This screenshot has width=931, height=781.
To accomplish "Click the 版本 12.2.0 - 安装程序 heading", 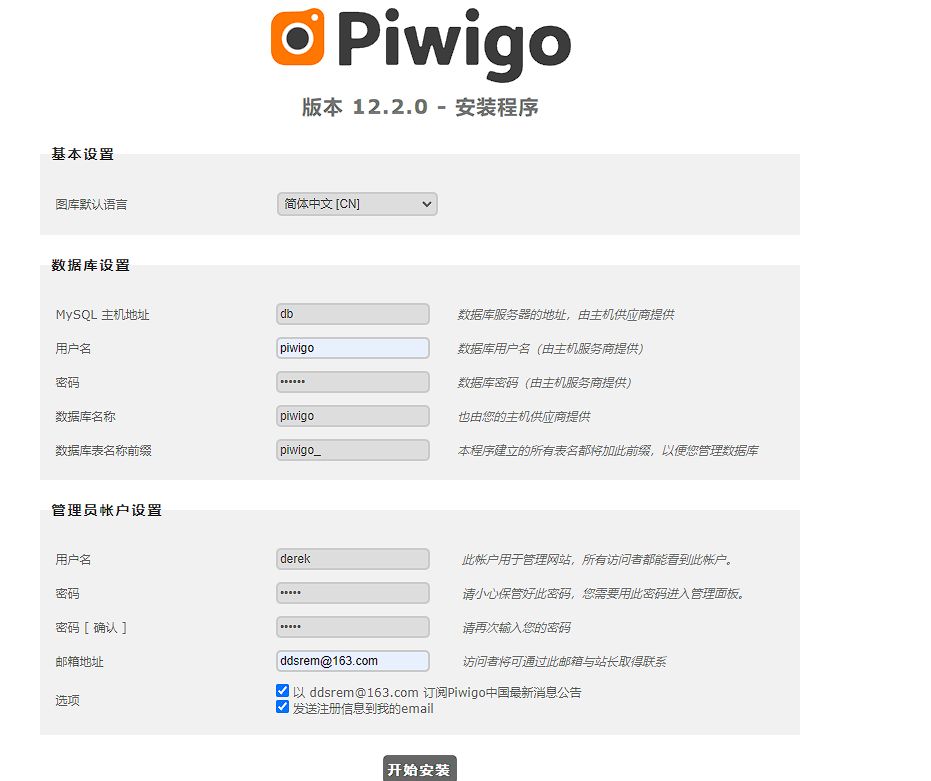I will (x=420, y=107).
